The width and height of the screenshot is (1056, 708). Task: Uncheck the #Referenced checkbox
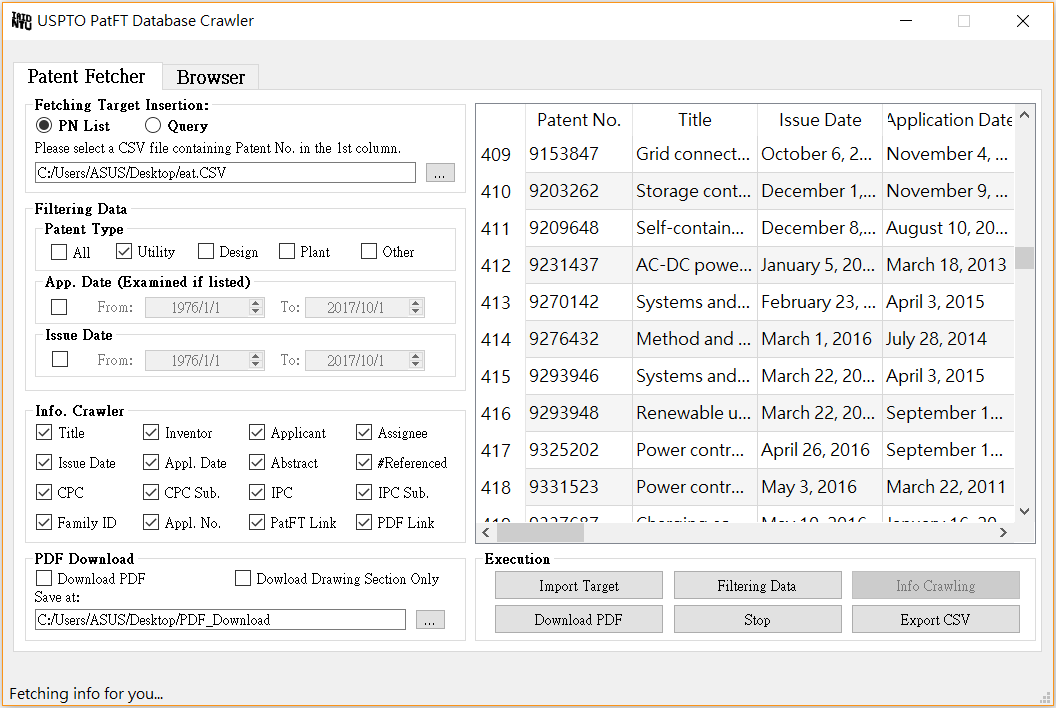coord(364,462)
